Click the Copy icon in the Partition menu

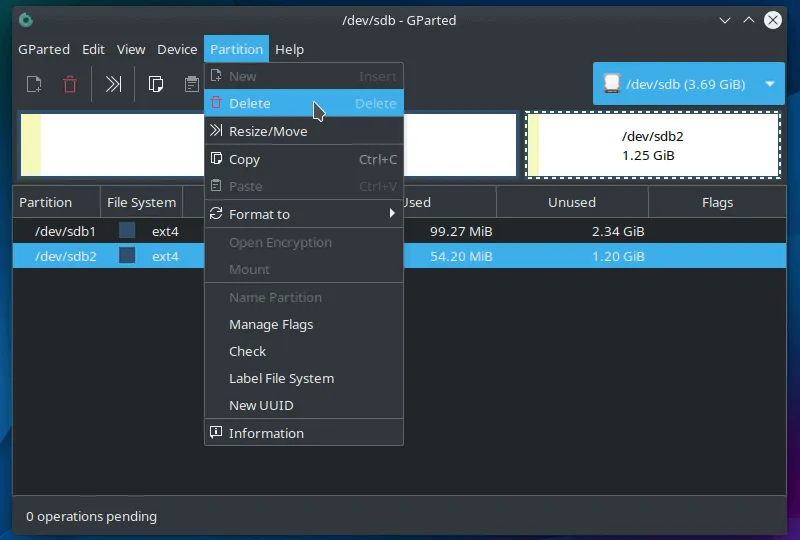tap(215, 159)
